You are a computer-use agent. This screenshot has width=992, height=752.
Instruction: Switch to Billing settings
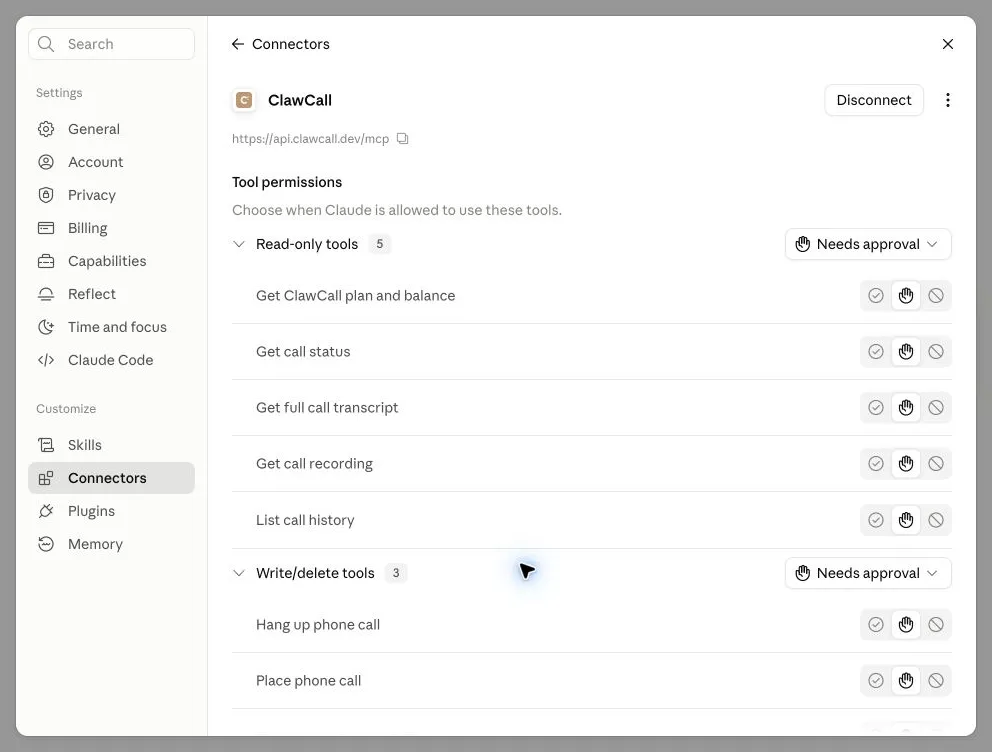point(111,228)
